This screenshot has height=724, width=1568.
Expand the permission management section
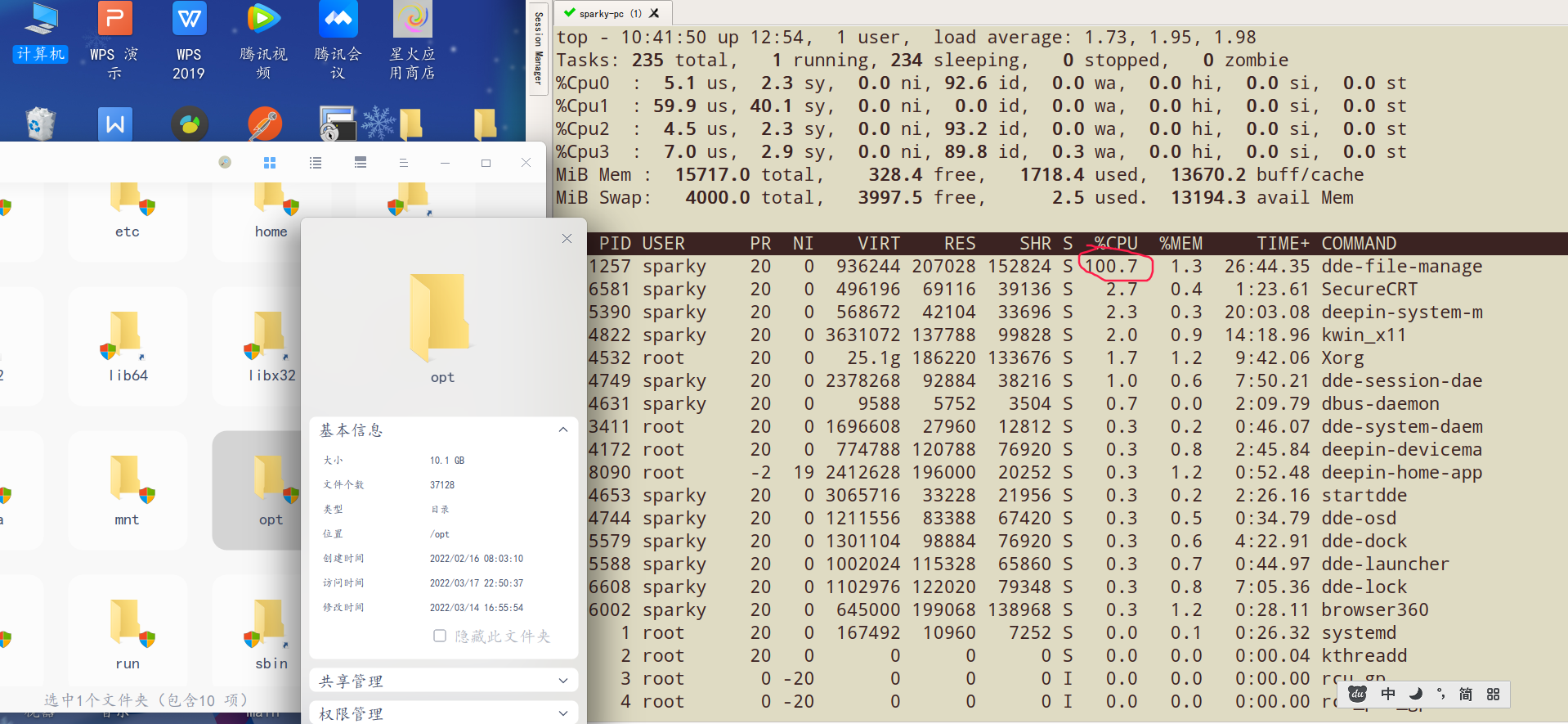click(562, 713)
